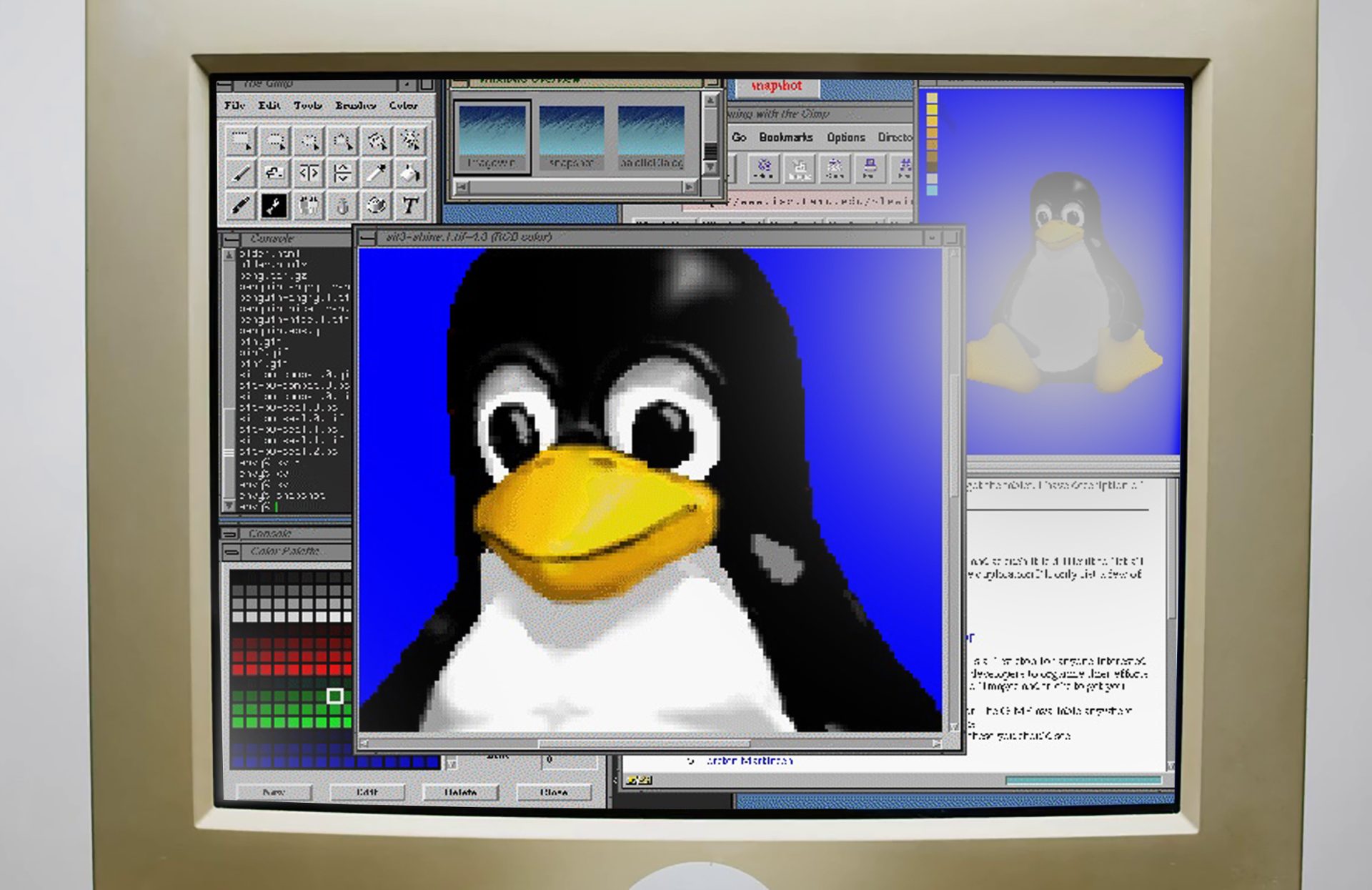Open the Tools menu in The Gimp
The image size is (1372, 890).
[x=307, y=105]
